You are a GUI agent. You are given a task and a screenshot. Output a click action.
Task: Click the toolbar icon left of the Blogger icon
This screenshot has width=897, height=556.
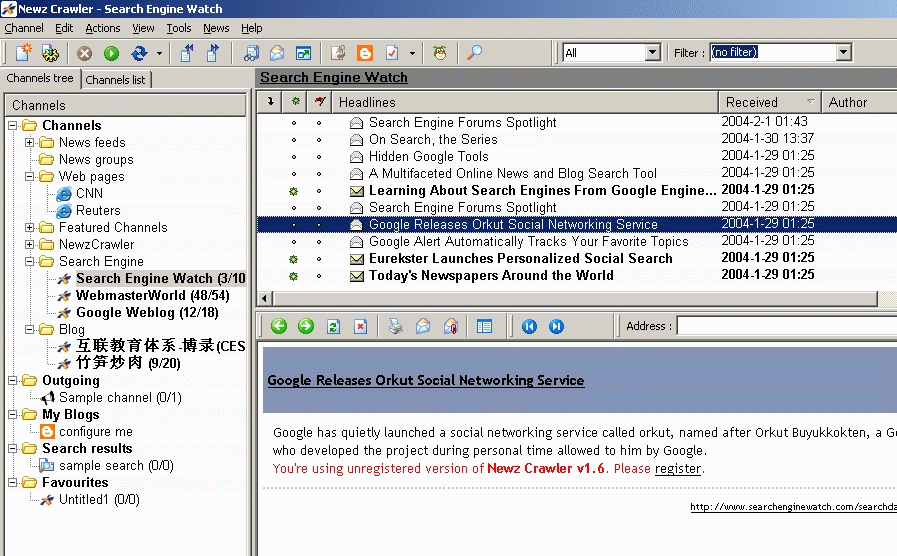click(x=338, y=53)
